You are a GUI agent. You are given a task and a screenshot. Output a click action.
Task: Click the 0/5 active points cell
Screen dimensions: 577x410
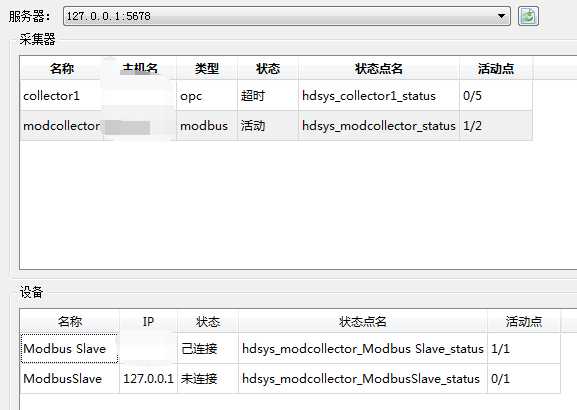click(496, 96)
